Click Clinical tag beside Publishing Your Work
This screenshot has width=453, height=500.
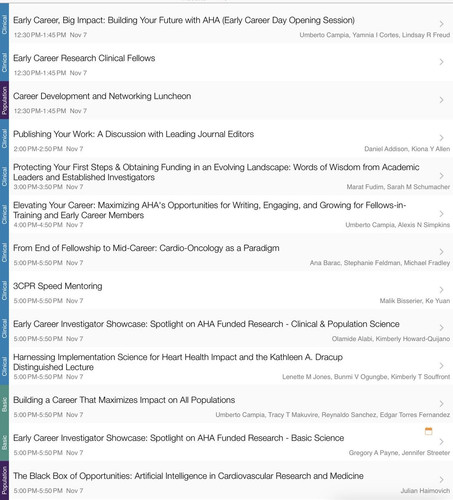4,138
